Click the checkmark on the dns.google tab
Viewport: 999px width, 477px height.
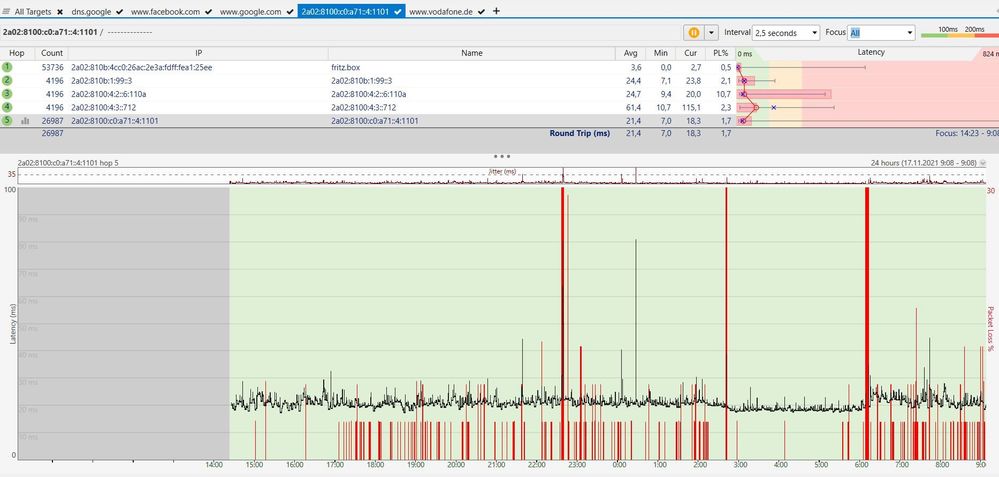click(x=120, y=11)
